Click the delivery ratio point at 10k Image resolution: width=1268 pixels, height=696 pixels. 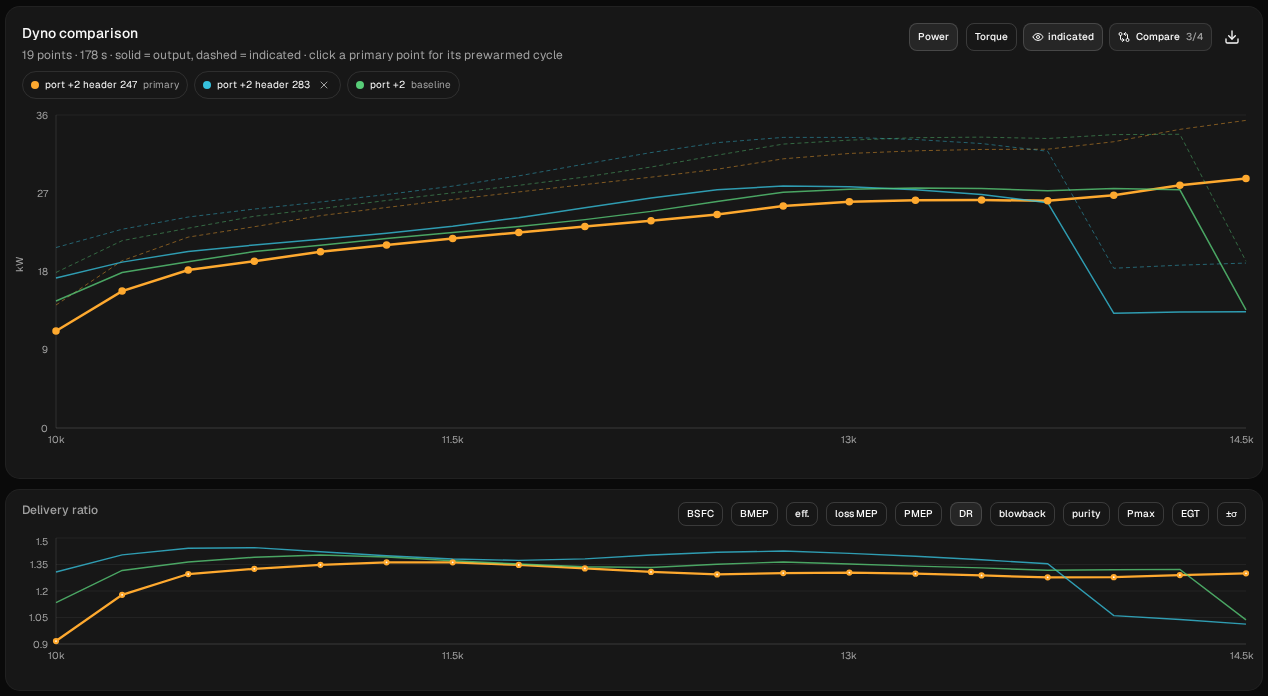[56, 641]
